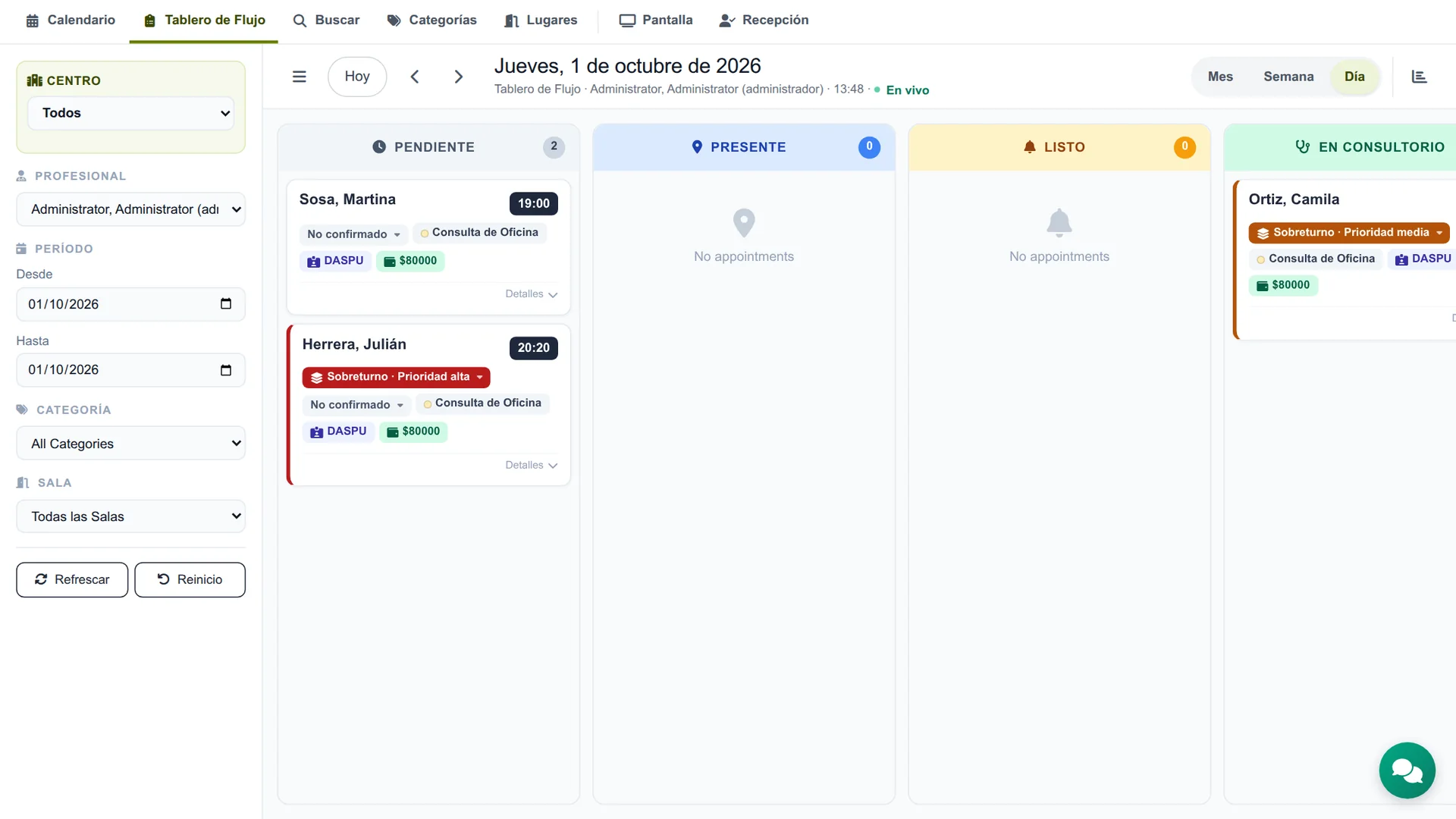Go to previous day arrow
The height and width of the screenshot is (819, 1456).
(x=415, y=77)
